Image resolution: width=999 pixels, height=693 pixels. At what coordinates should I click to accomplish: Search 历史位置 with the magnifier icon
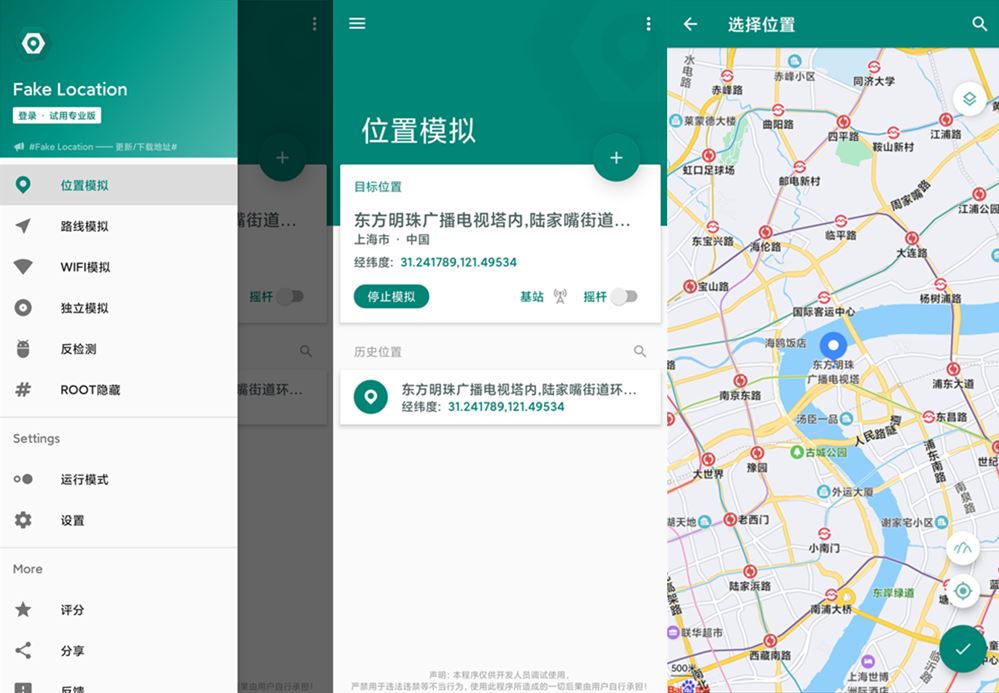[640, 351]
